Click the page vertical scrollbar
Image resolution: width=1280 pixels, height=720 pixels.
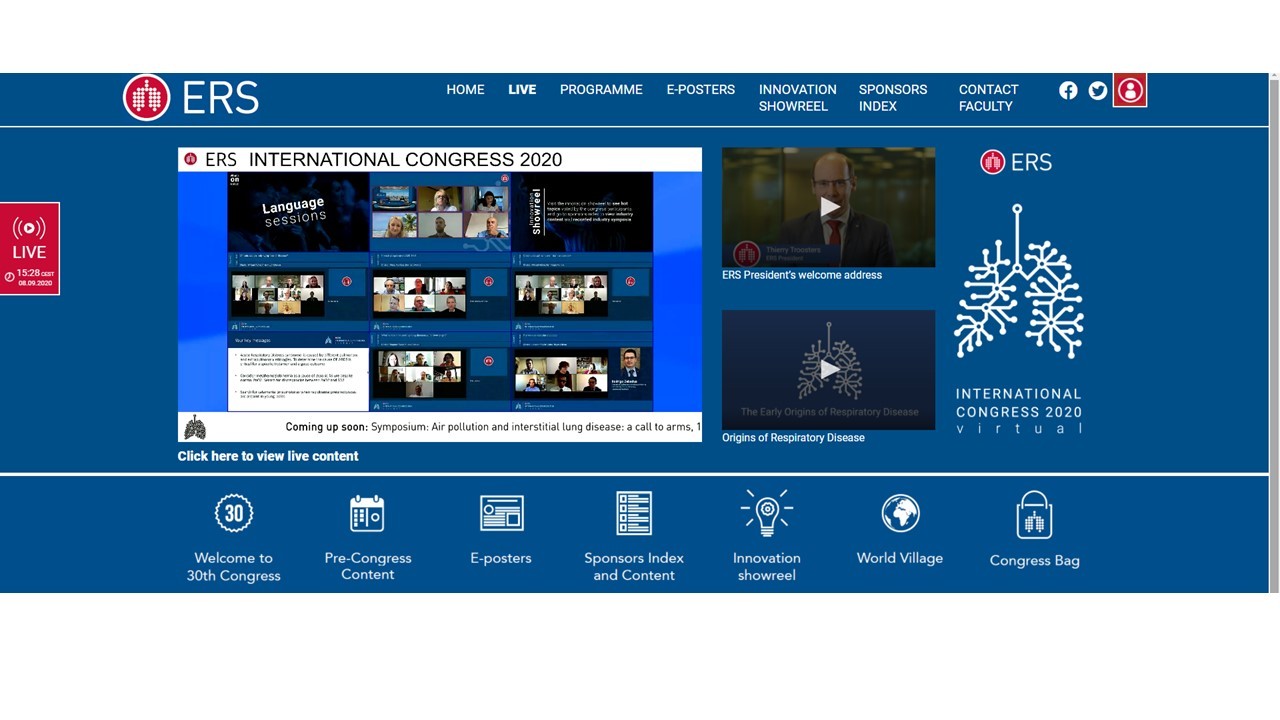coord(1273,333)
